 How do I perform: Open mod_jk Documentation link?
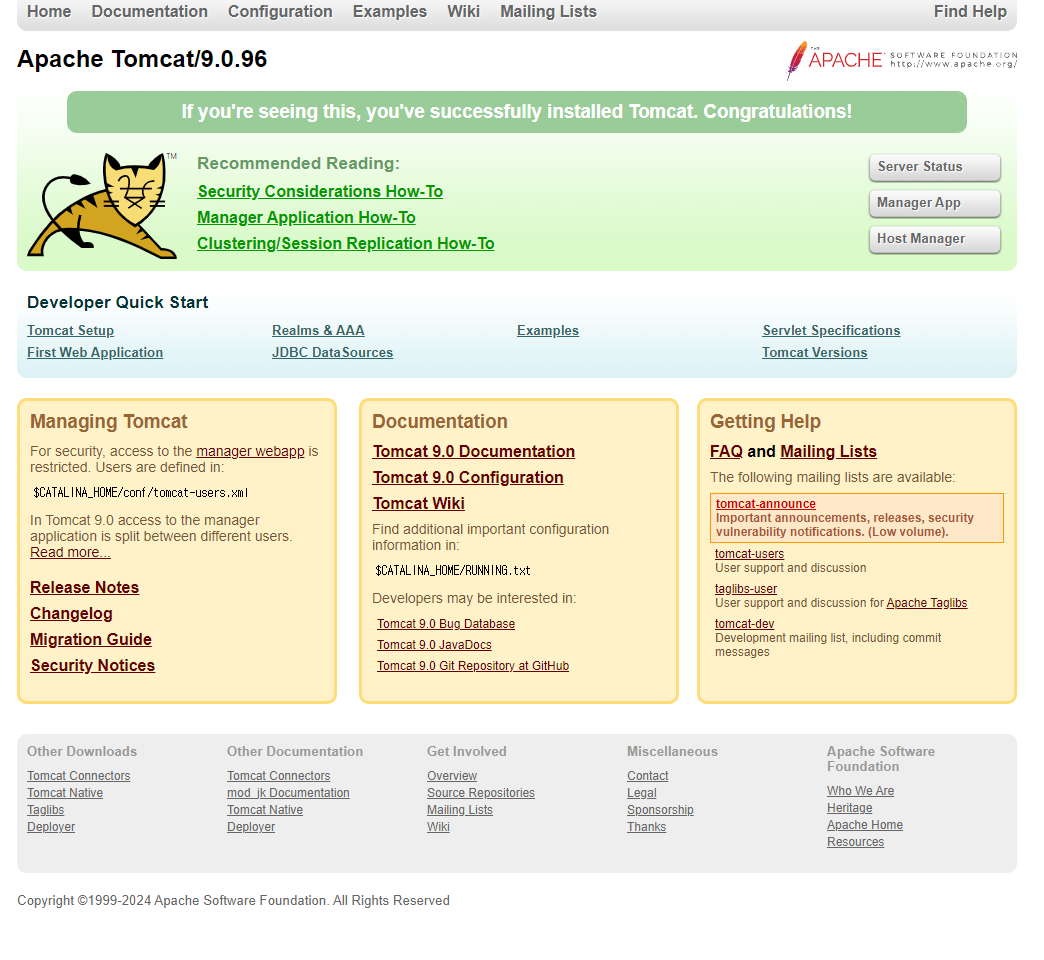click(x=288, y=794)
